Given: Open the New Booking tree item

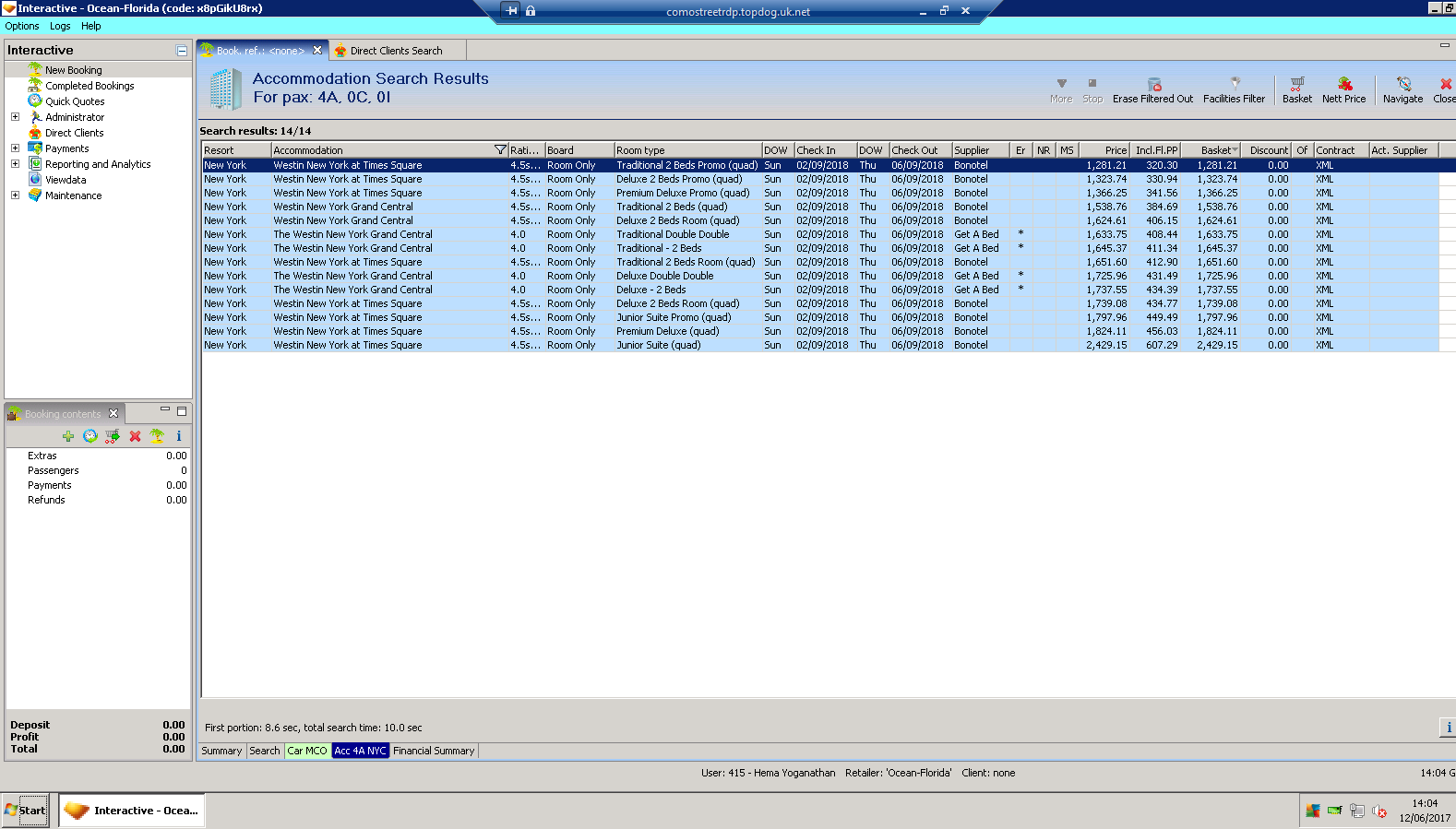Looking at the screenshot, I should [74, 70].
